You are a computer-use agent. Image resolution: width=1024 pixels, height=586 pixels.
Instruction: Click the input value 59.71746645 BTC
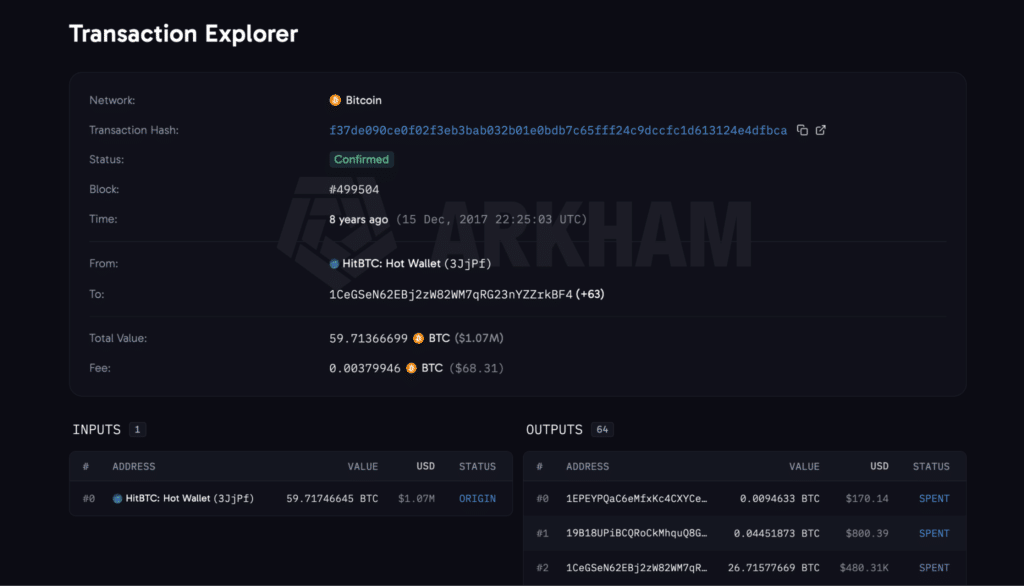click(332, 498)
